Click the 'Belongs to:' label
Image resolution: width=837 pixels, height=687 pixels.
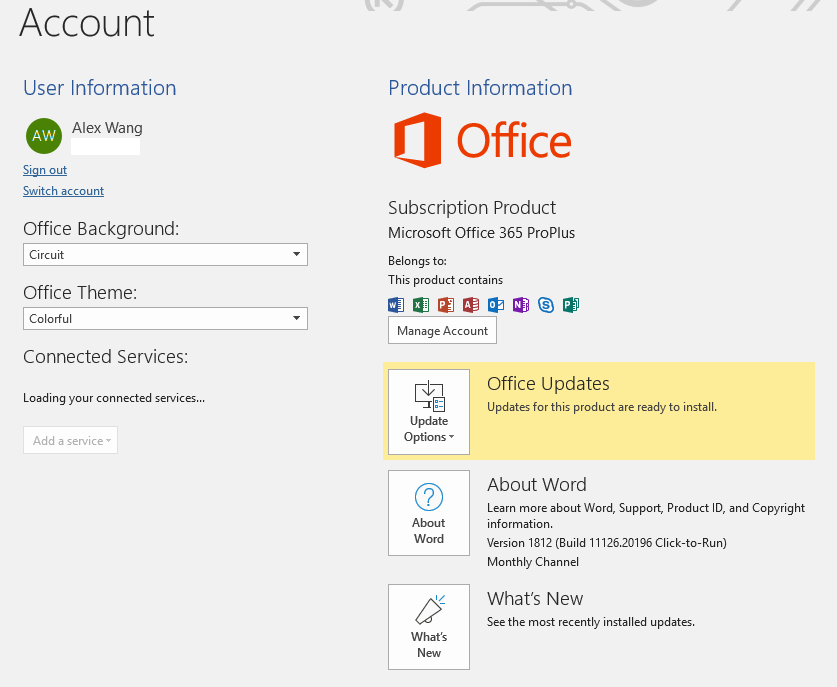pos(417,261)
